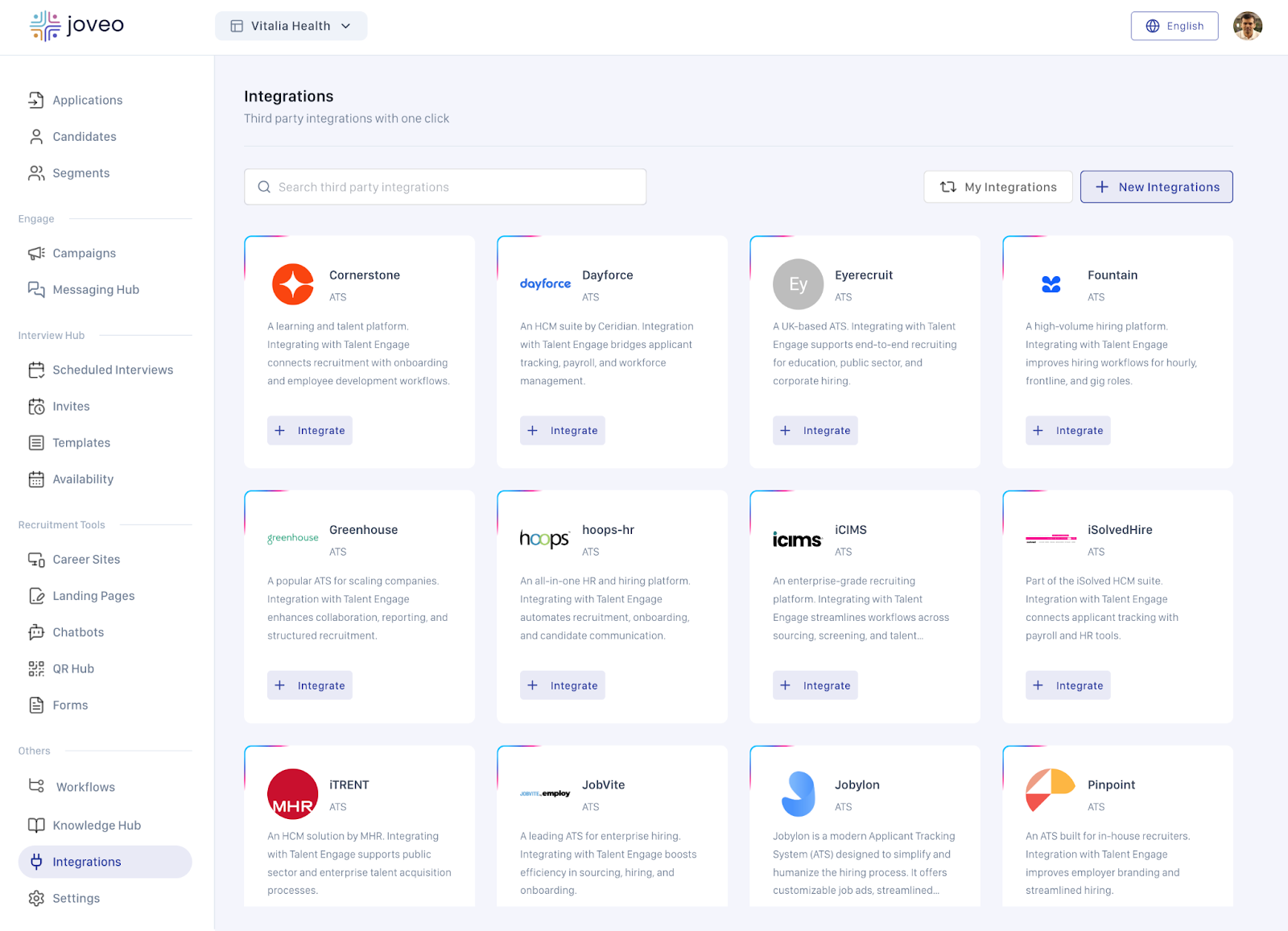Click Integrate on the Fountain card
This screenshot has width=1288, height=931.
pyautogui.click(x=1067, y=430)
